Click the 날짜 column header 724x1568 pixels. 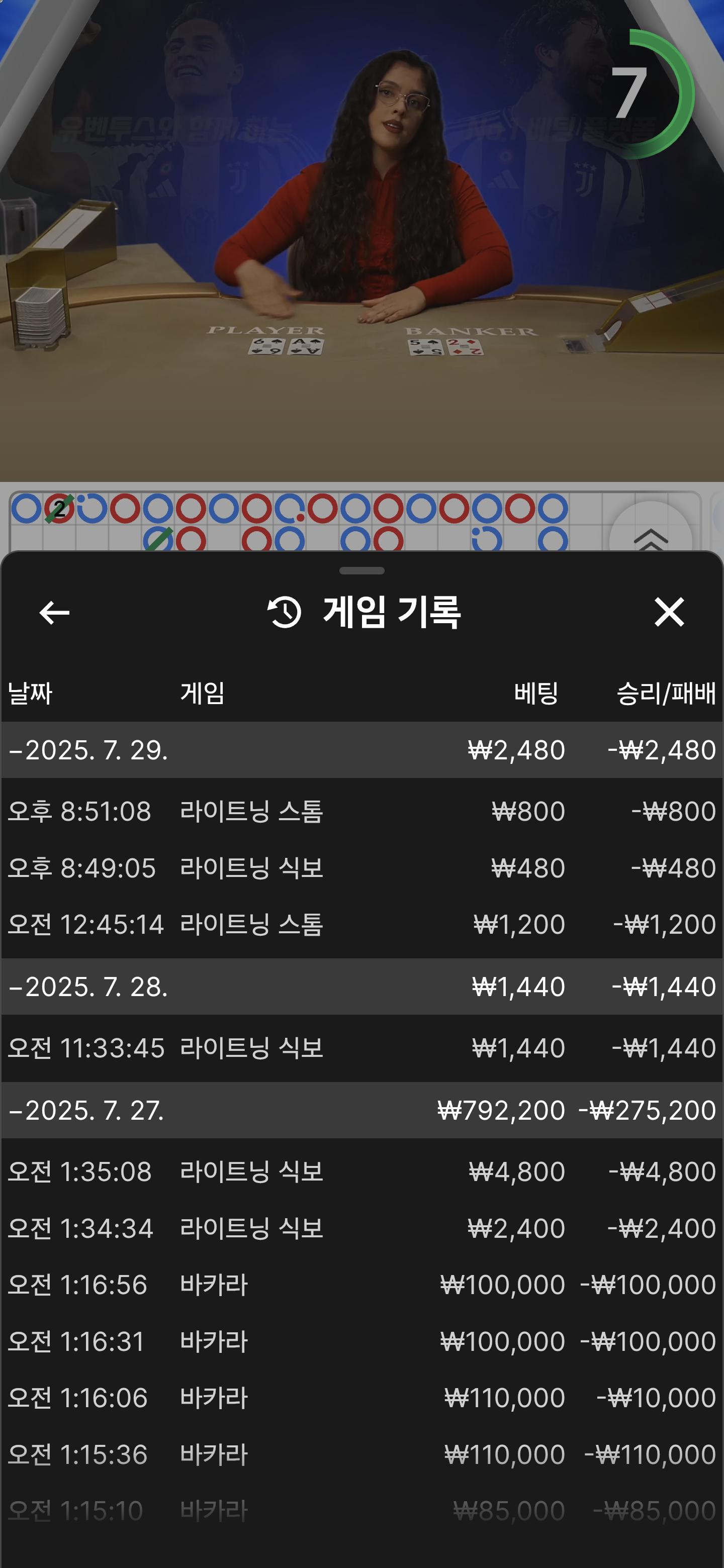(x=30, y=694)
